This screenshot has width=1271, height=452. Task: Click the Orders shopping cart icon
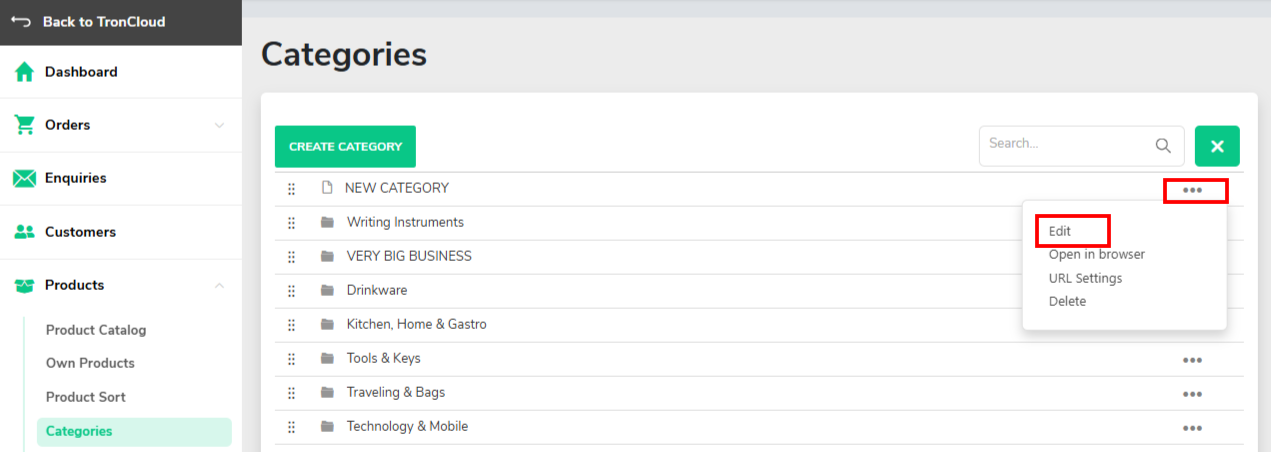(24, 125)
